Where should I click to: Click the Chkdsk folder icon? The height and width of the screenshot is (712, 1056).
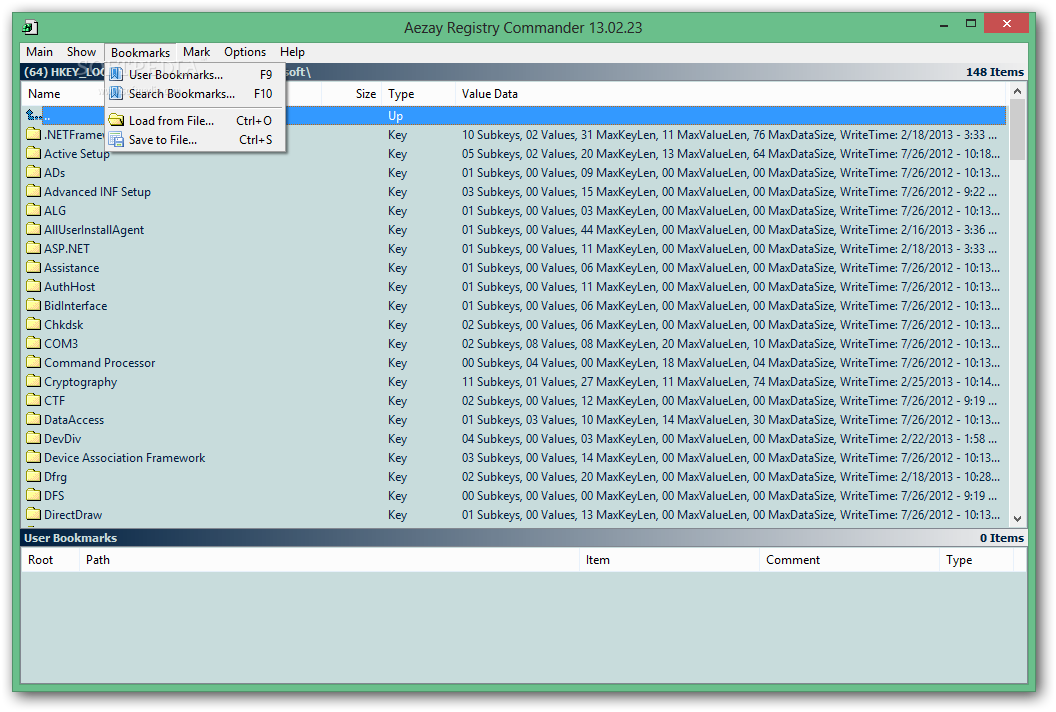coord(34,324)
